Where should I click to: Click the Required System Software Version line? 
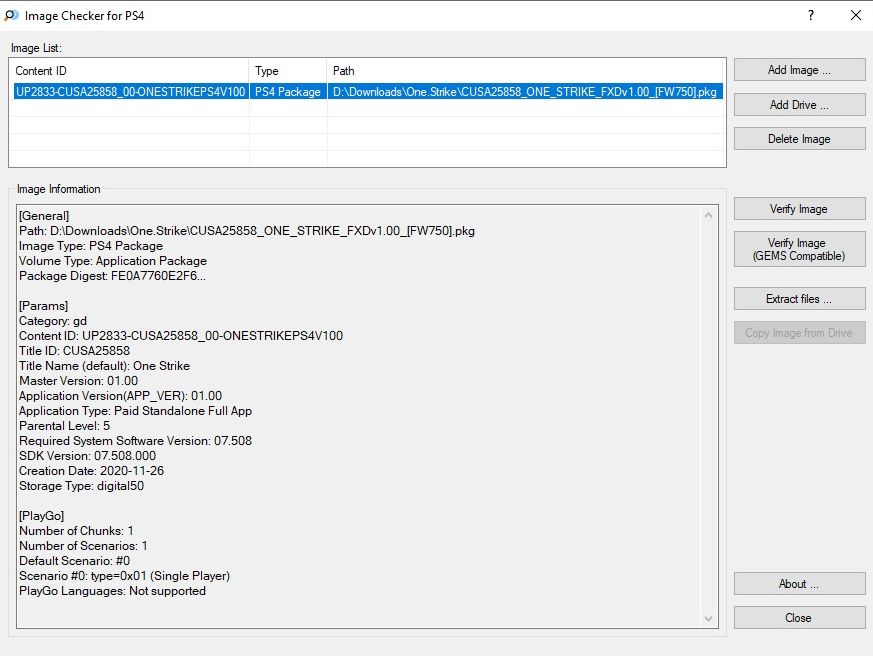click(x=135, y=441)
